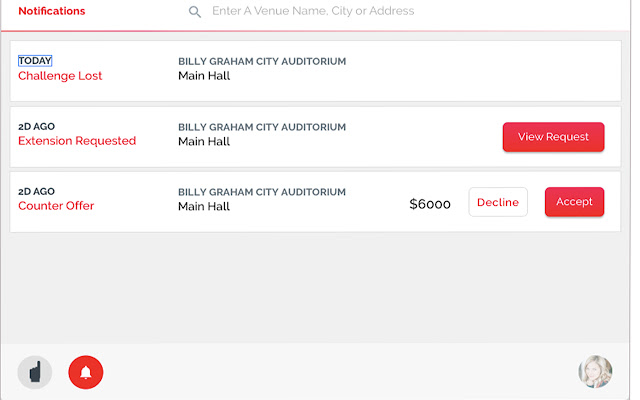
Task: Click Main Hall in Extension Requested row
Action: click(204, 142)
